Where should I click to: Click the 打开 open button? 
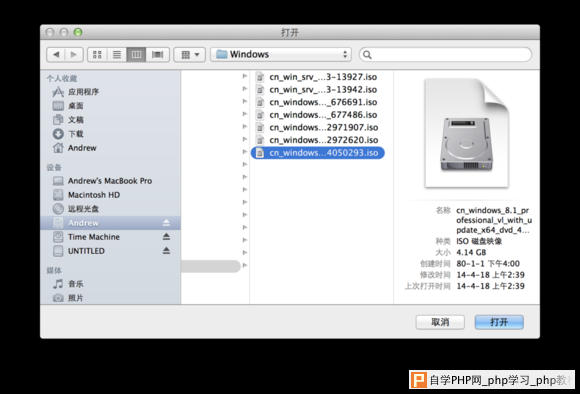click(499, 322)
